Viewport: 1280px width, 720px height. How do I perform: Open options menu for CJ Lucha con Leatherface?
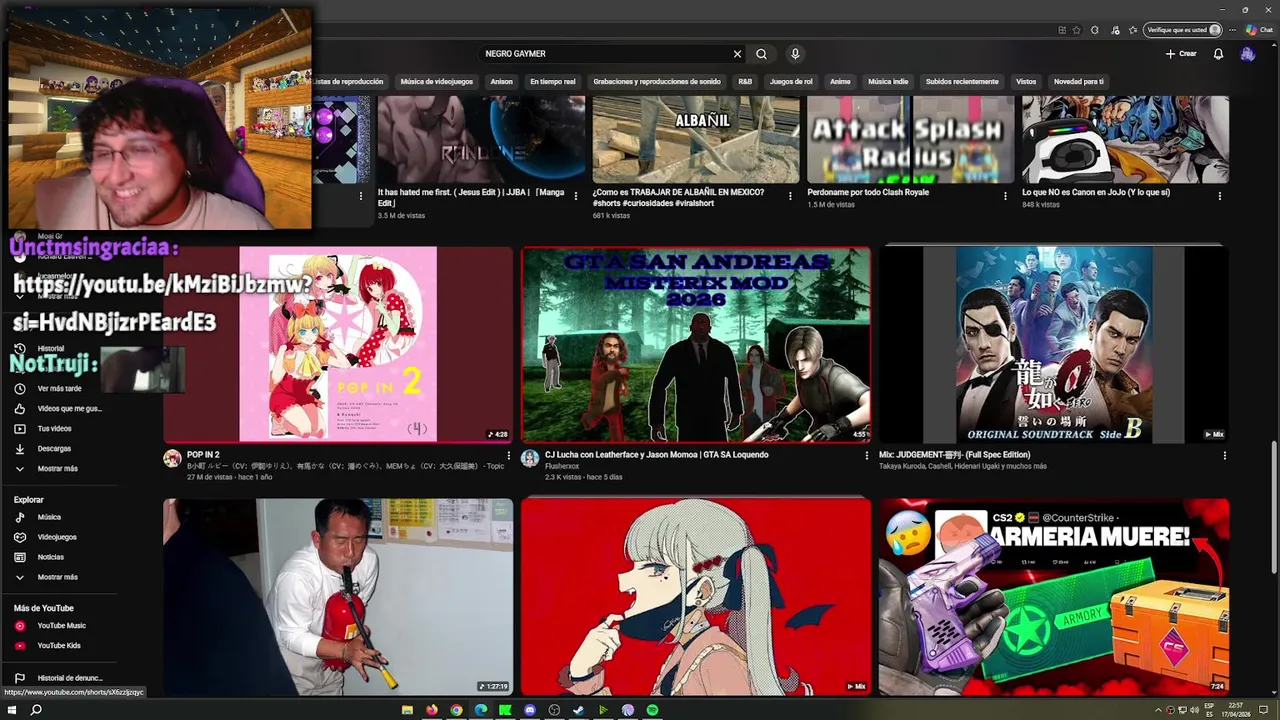(x=867, y=456)
